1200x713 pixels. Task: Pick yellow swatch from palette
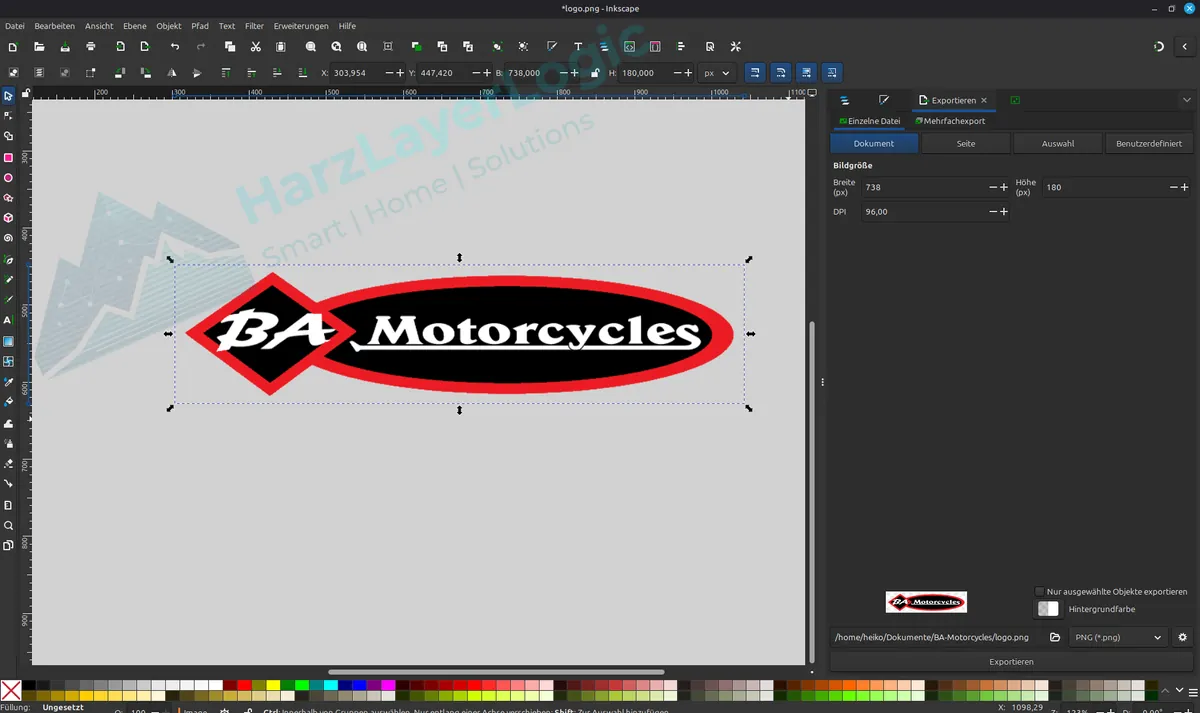[273, 685]
